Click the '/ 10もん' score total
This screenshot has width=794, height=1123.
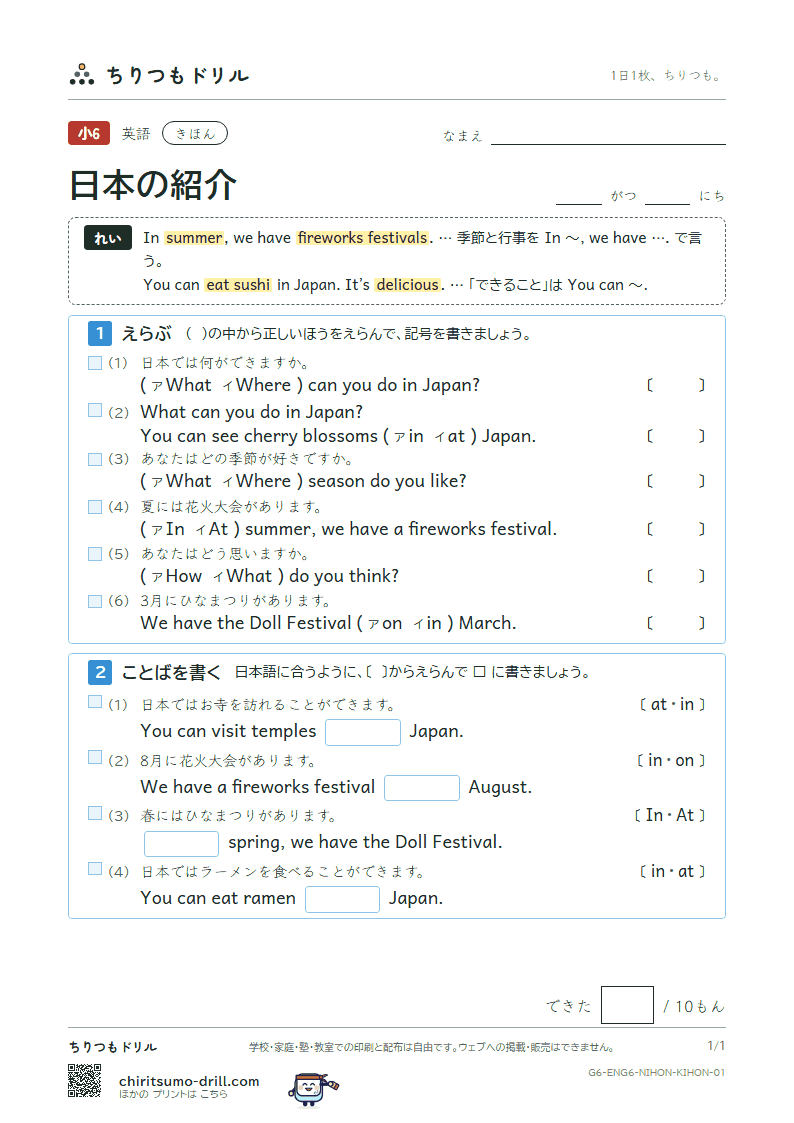coord(694,1007)
